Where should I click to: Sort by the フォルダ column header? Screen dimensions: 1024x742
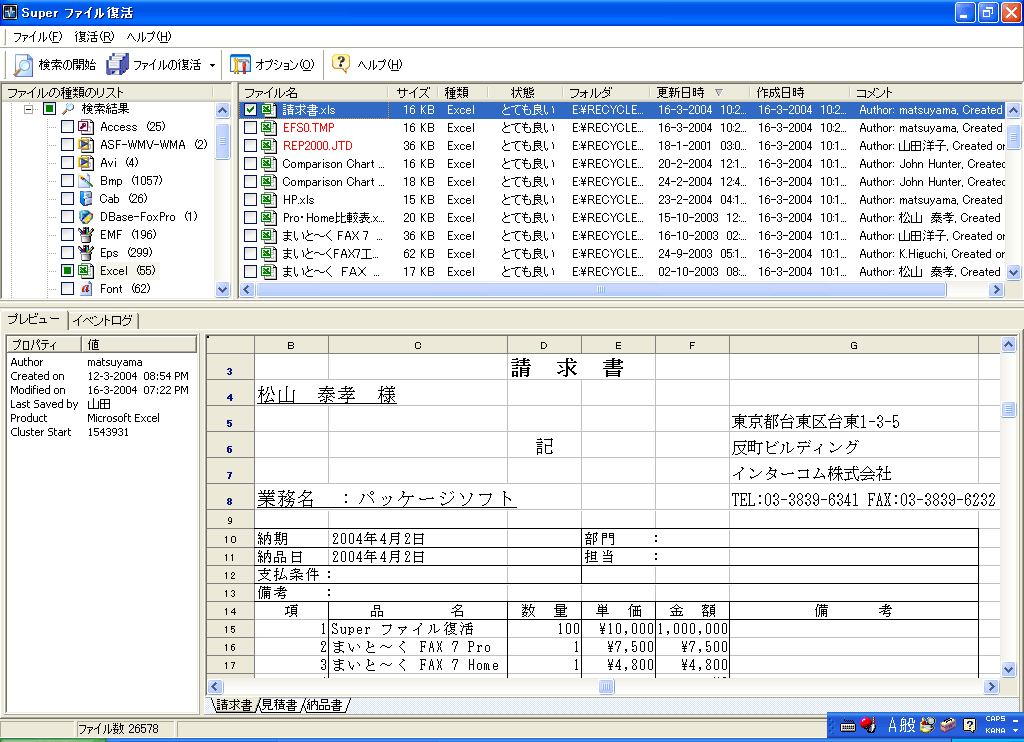[x=605, y=93]
